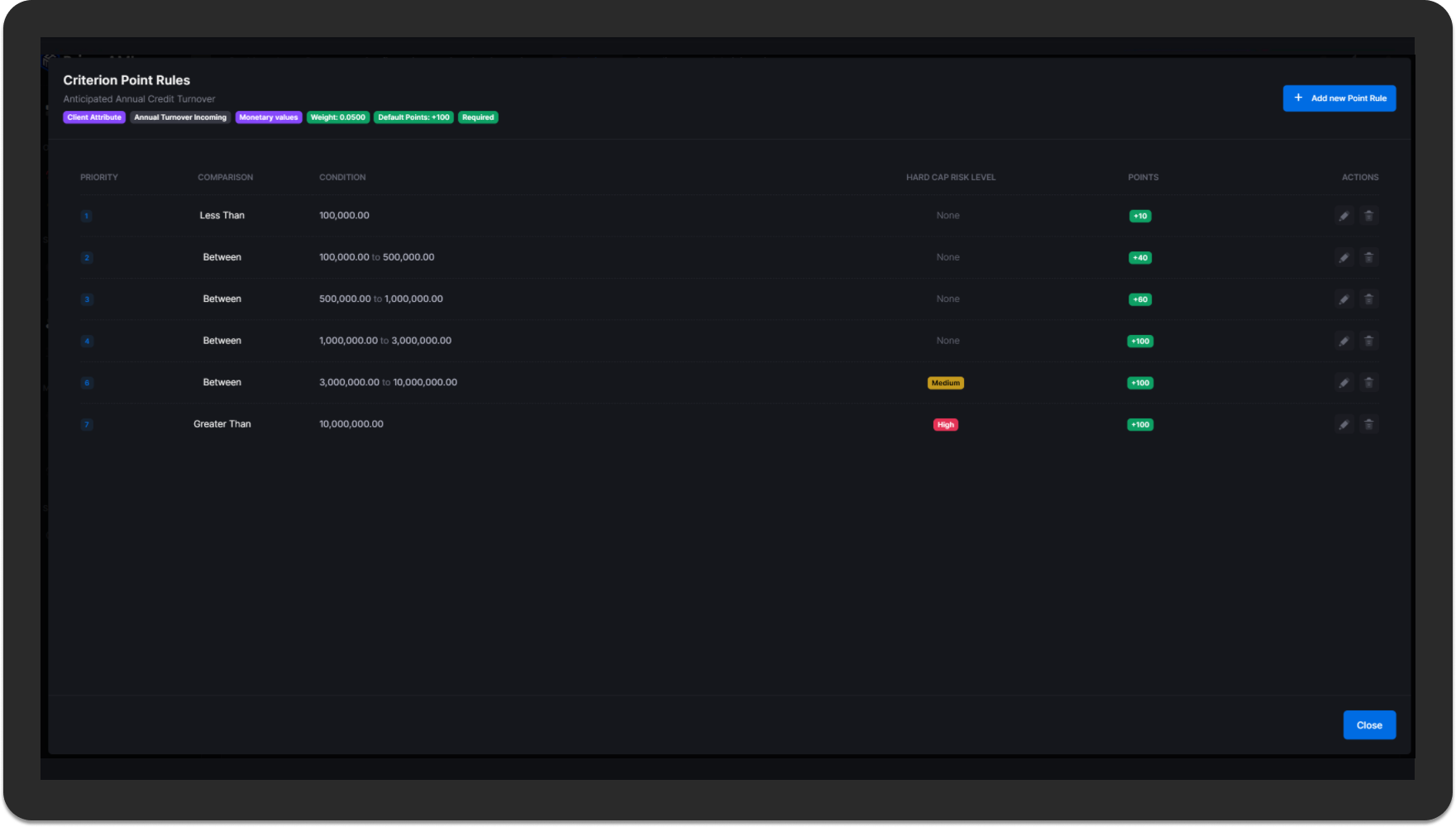Image resolution: width=1456 pixels, height=827 pixels.
Task: Delete the 100,000.00 to 500,000.00 rule
Action: [1368, 258]
